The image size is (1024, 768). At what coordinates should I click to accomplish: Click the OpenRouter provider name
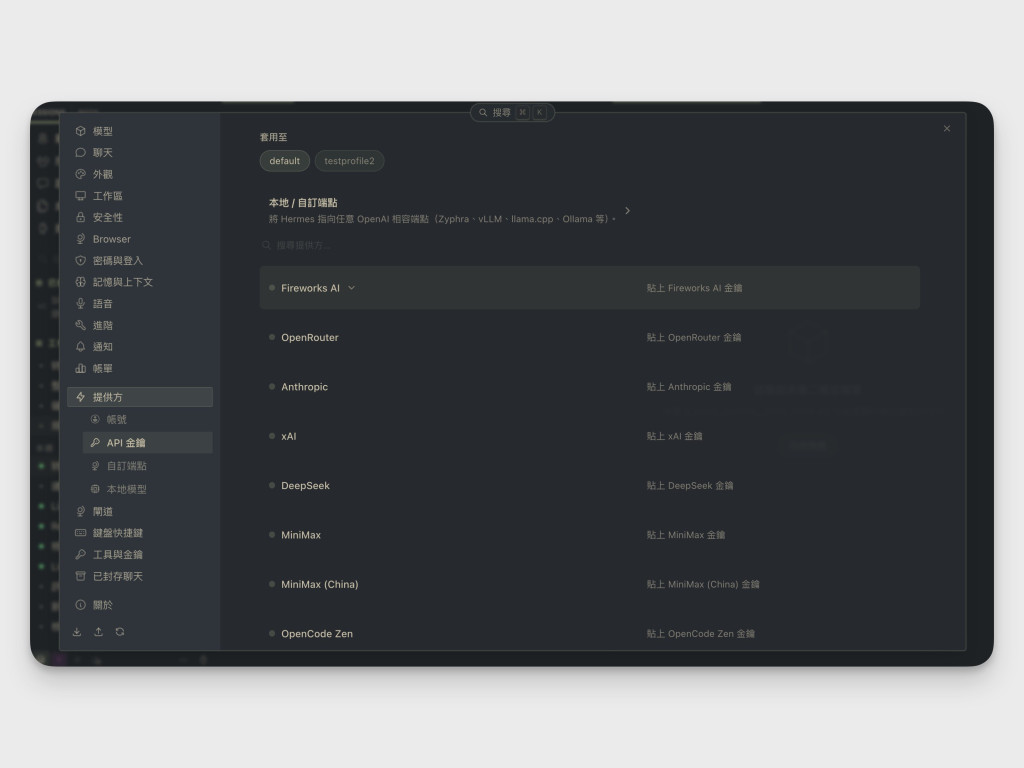(310, 338)
